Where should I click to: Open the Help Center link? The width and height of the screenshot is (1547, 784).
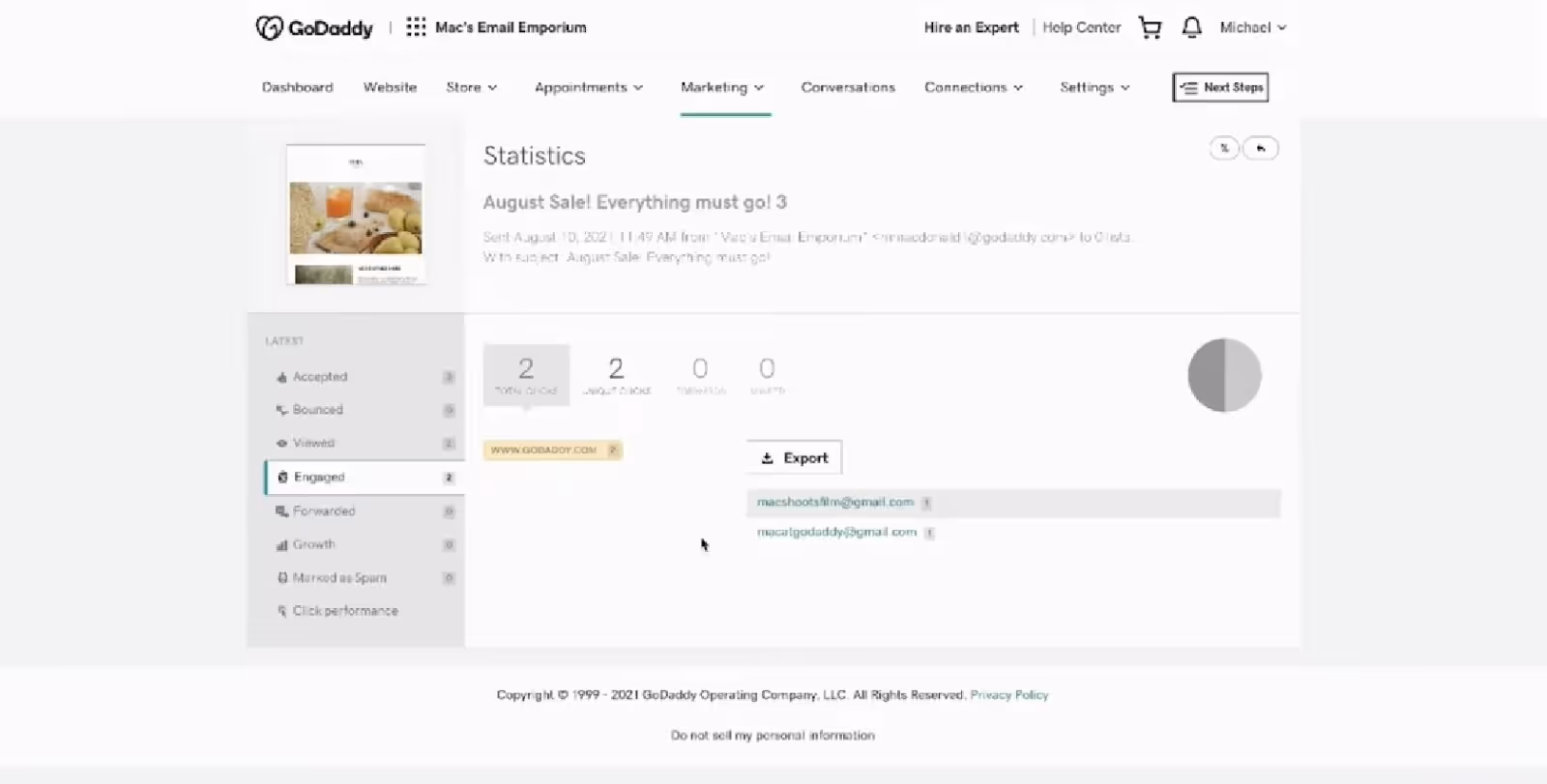(1081, 27)
